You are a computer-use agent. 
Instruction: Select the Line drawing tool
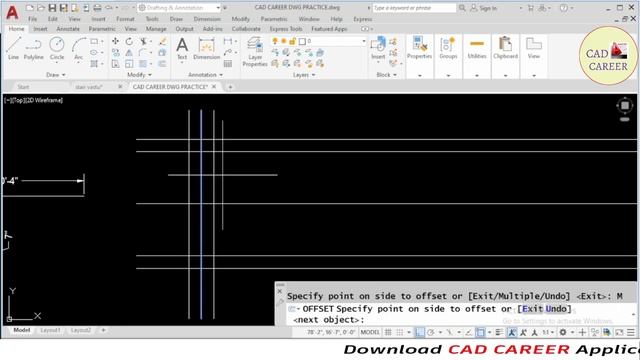tap(13, 48)
